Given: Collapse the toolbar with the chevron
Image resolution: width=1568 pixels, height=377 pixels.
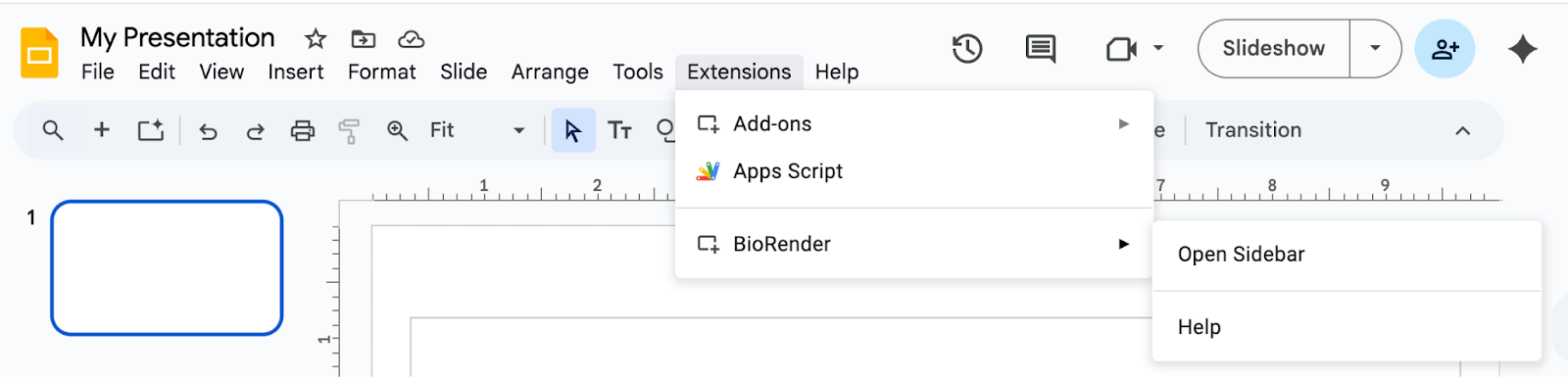Looking at the screenshot, I should (1462, 130).
